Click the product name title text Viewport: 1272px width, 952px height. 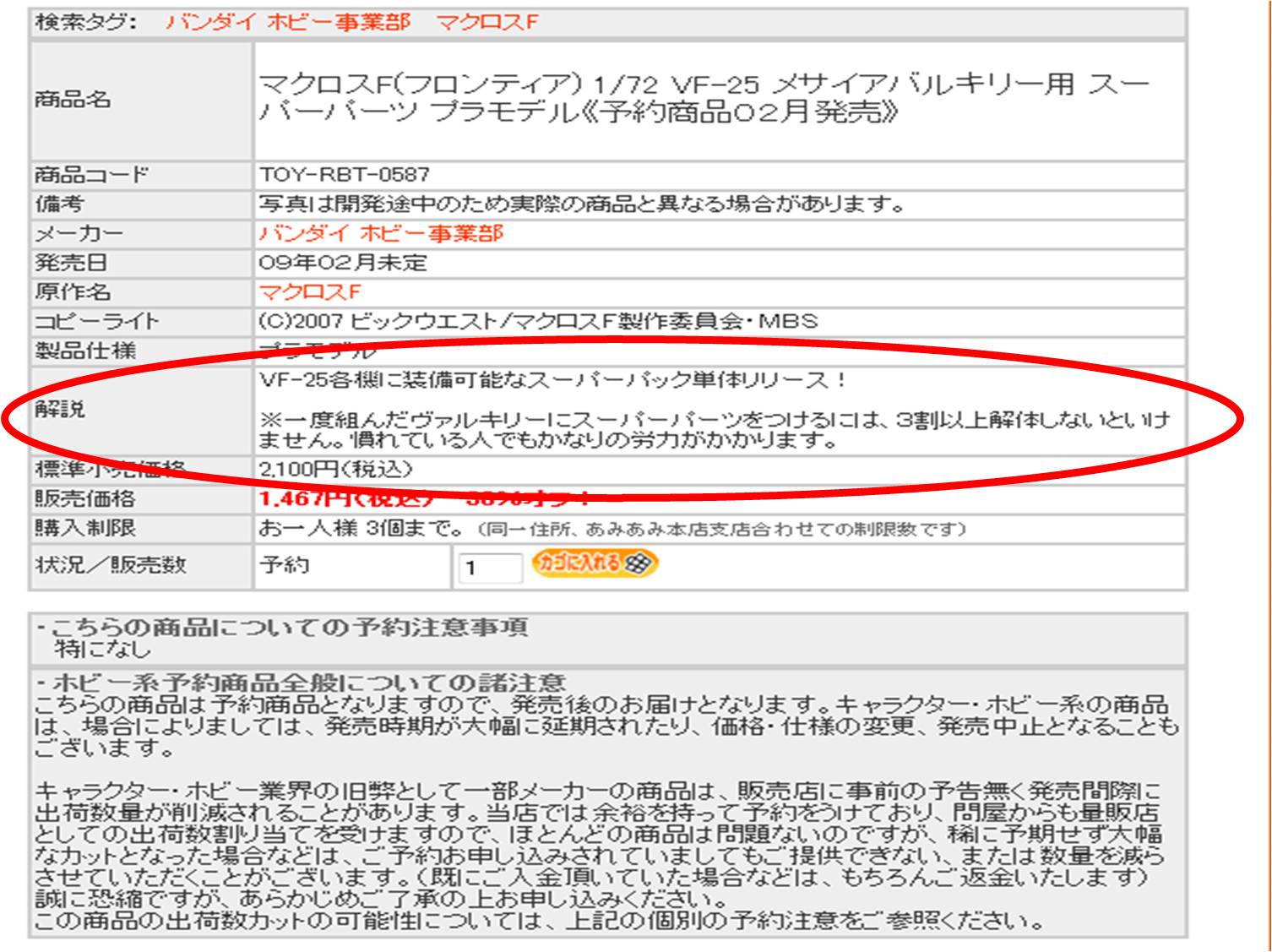coord(704,98)
